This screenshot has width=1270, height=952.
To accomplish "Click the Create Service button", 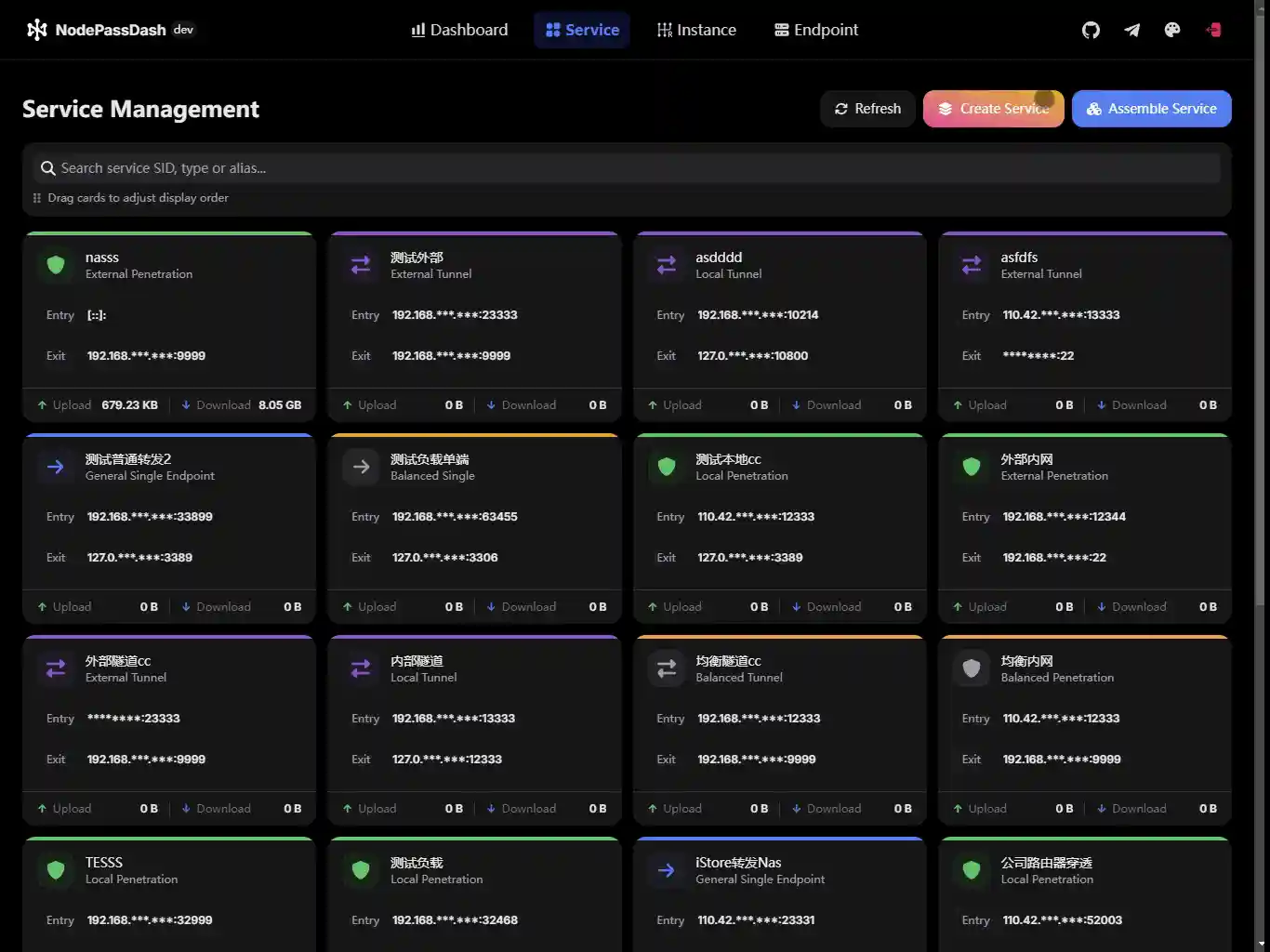I will (x=993, y=109).
